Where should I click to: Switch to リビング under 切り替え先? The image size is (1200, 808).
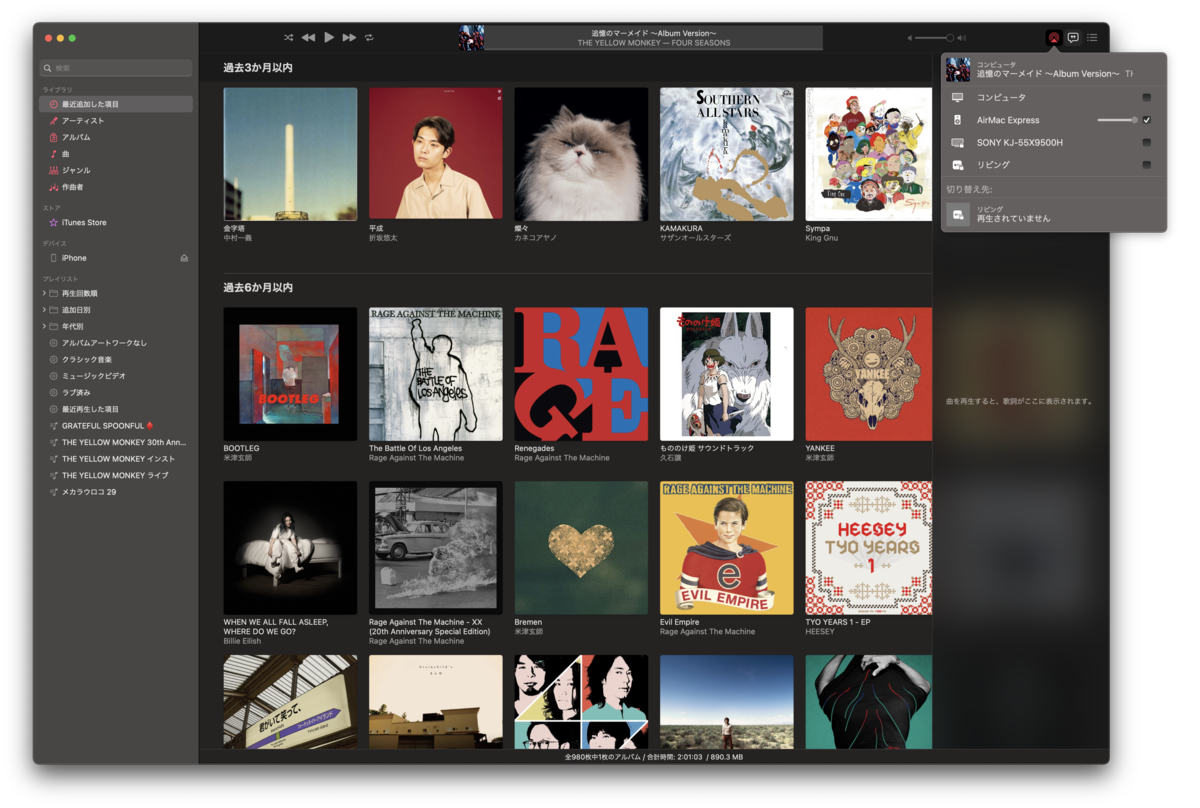pyautogui.click(x=1054, y=213)
